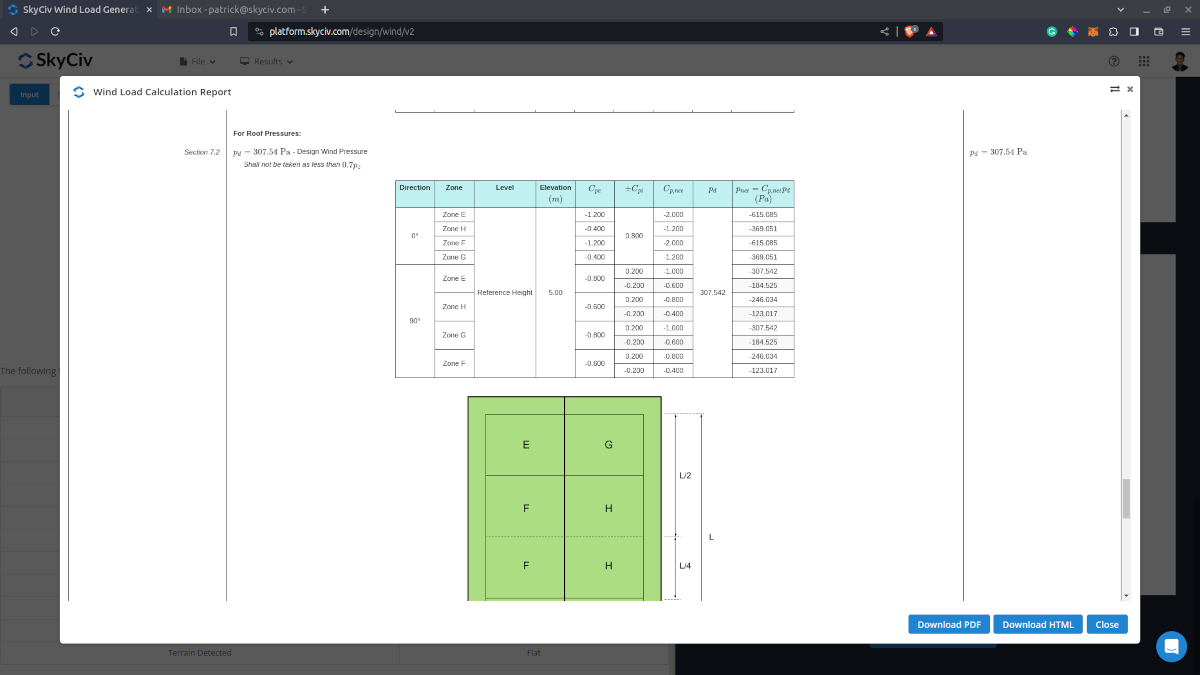This screenshot has height=675, width=1200.
Task: Open the SkyCiv help question mark icon
Action: 1114,61
